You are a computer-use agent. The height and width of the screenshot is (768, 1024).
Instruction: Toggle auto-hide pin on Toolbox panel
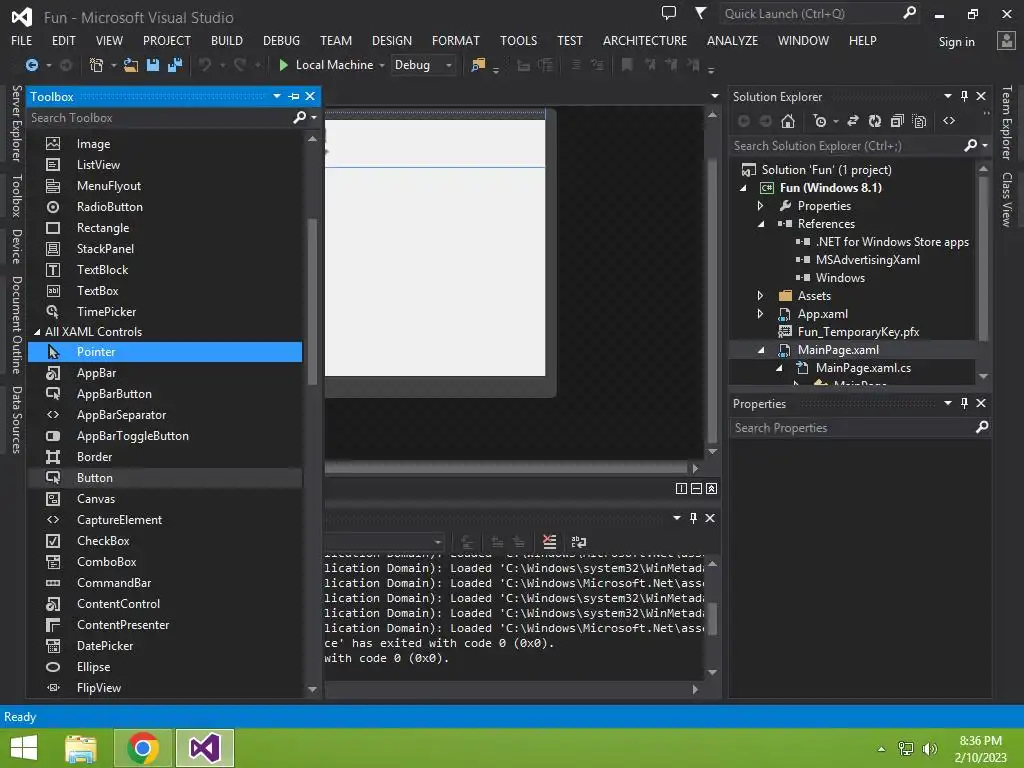pyautogui.click(x=294, y=96)
